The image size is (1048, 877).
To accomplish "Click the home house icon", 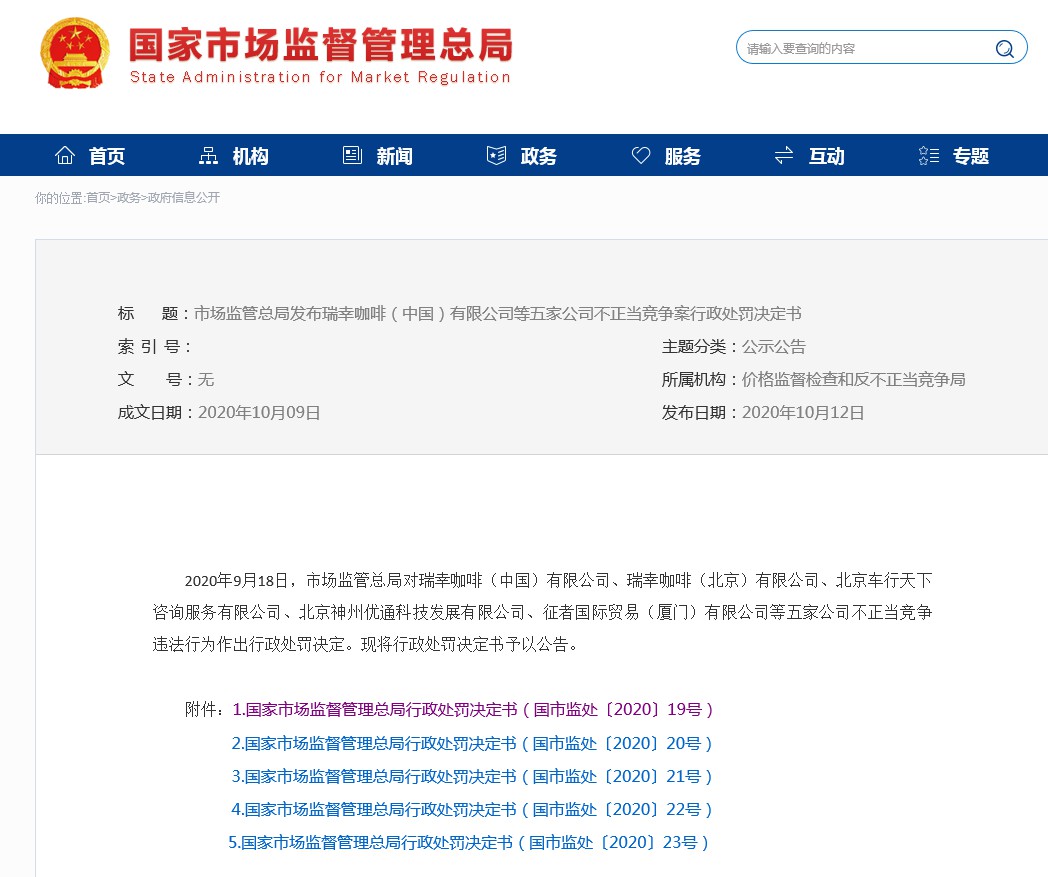I will (x=65, y=155).
